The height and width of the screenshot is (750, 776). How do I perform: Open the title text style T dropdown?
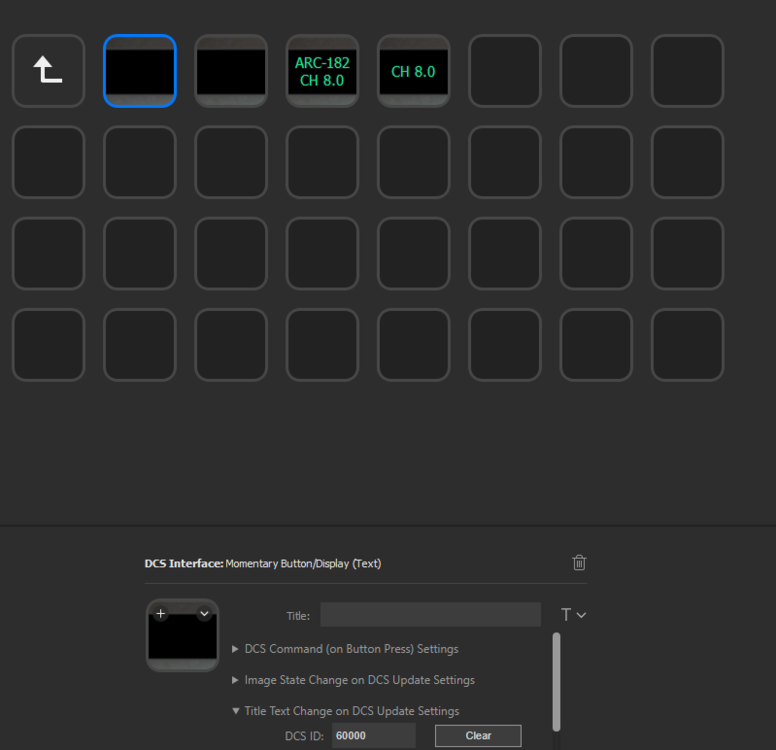coord(574,615)
